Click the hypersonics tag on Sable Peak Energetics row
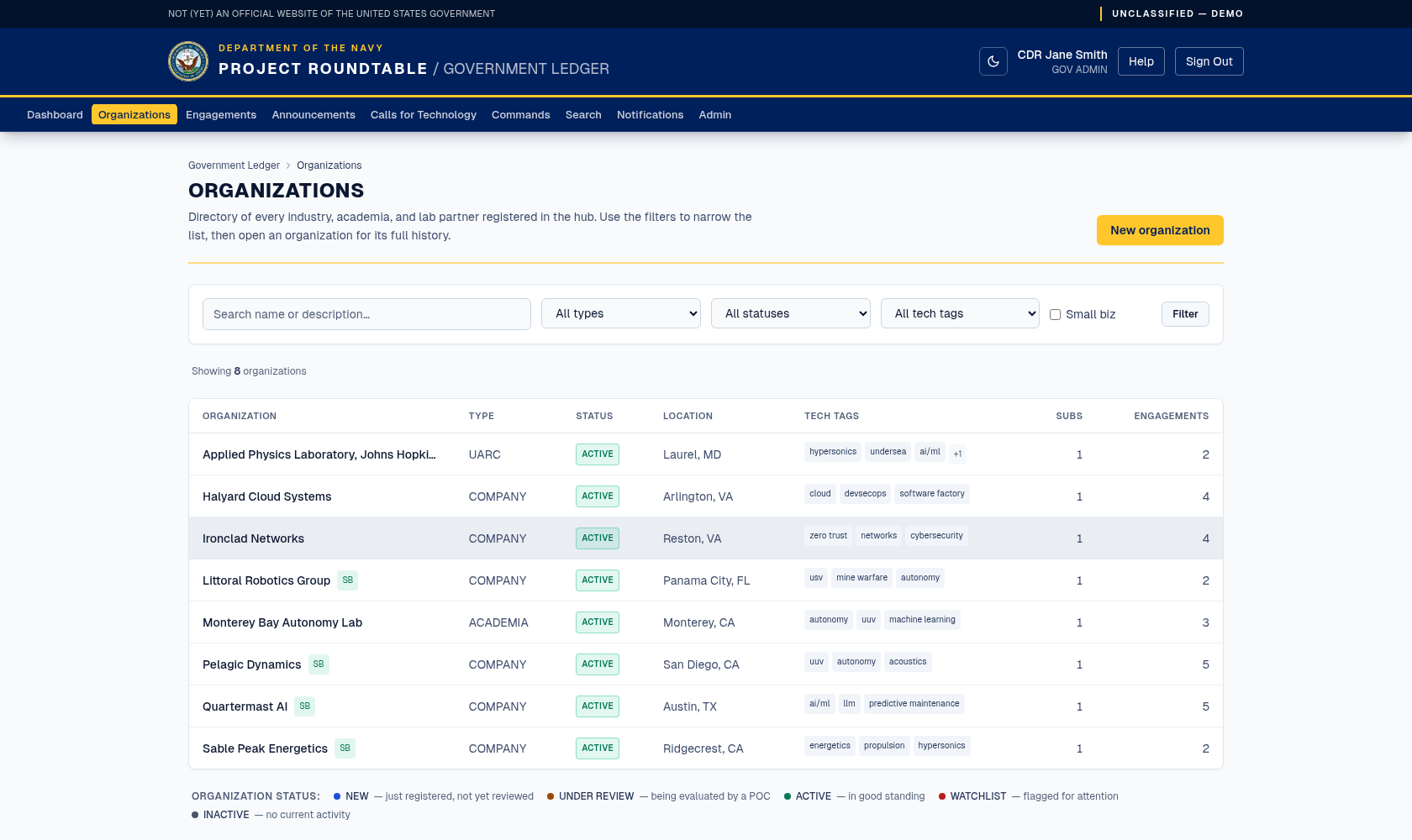 (941, 746)
